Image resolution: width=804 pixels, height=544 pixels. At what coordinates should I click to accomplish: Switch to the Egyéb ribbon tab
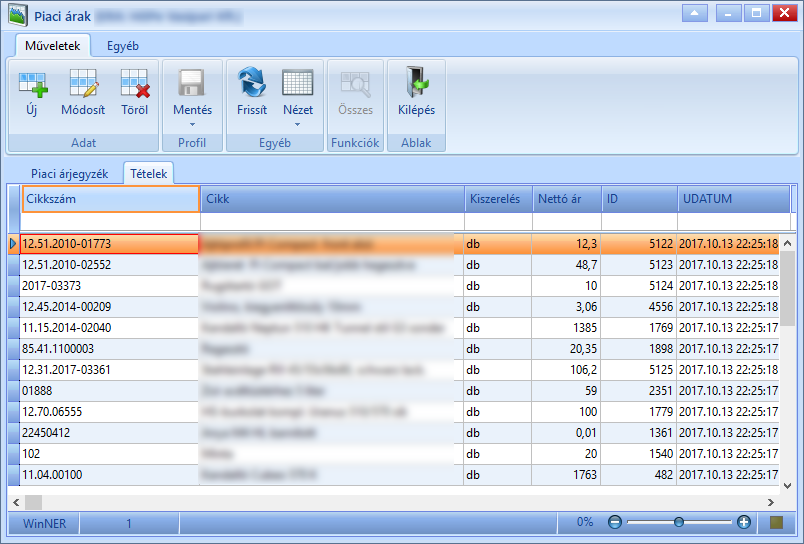(123, 46)
